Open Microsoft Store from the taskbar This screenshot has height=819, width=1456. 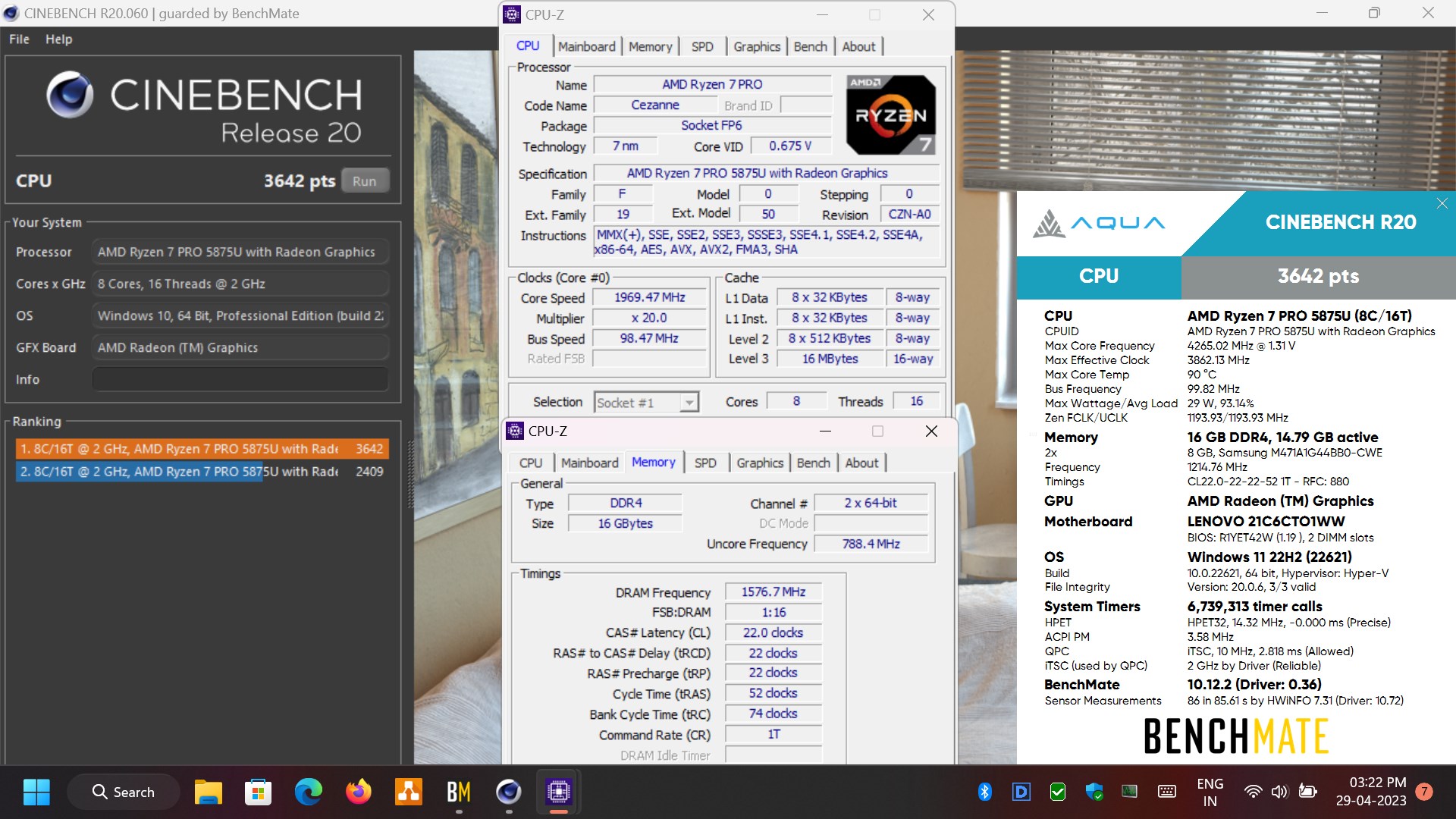pyautogui.click(x=258, y=792)
